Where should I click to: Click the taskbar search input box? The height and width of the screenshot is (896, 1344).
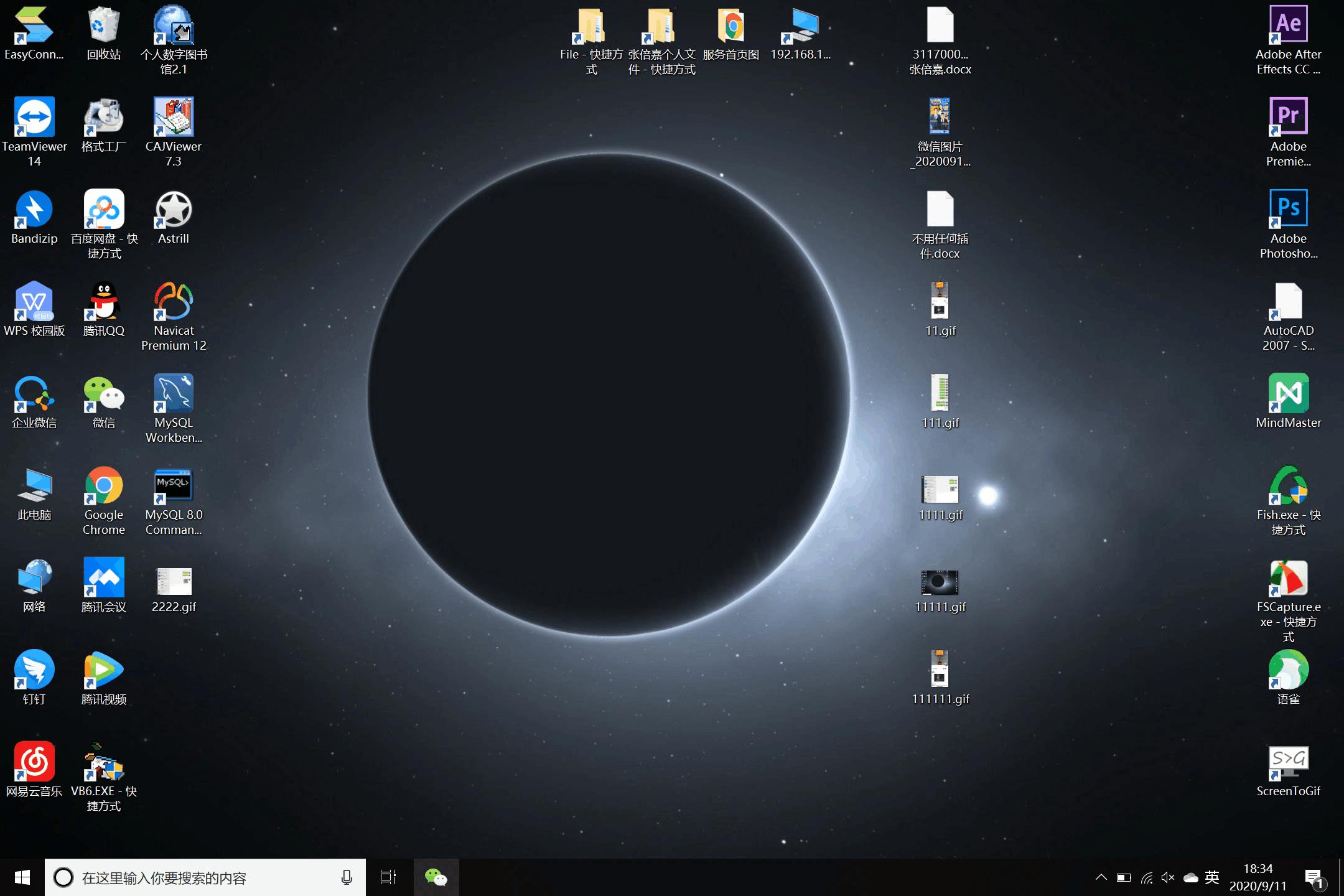pyautogui.click(x=205, y=878)
